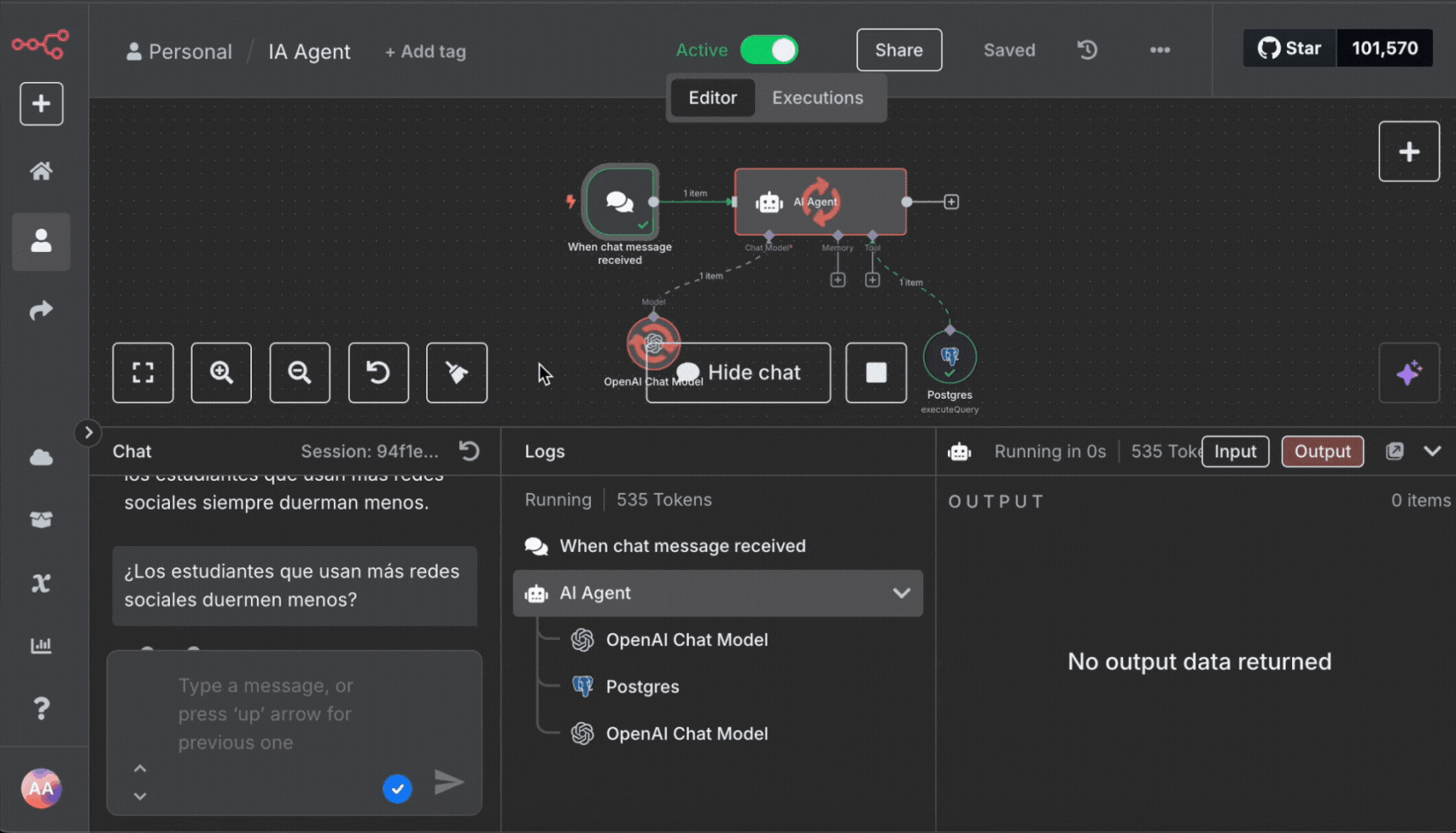Reset the chat session
The height and width of the screenshot is (833, 1456).
(469, 451)
